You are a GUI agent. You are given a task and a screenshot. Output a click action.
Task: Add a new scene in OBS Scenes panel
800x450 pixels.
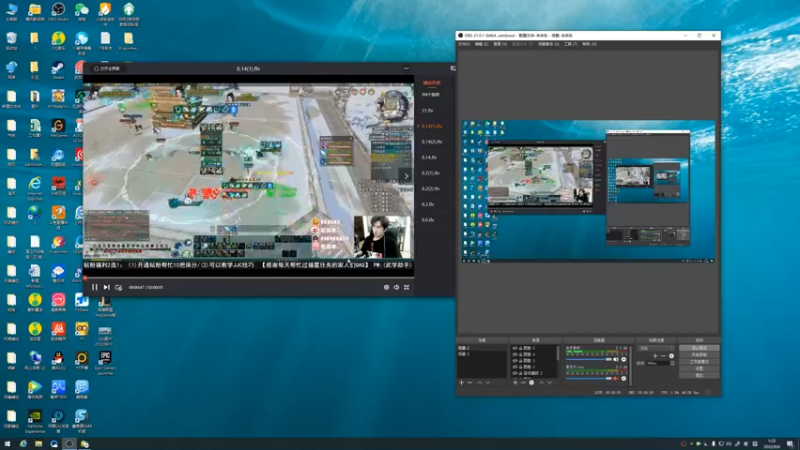[461, 383]
